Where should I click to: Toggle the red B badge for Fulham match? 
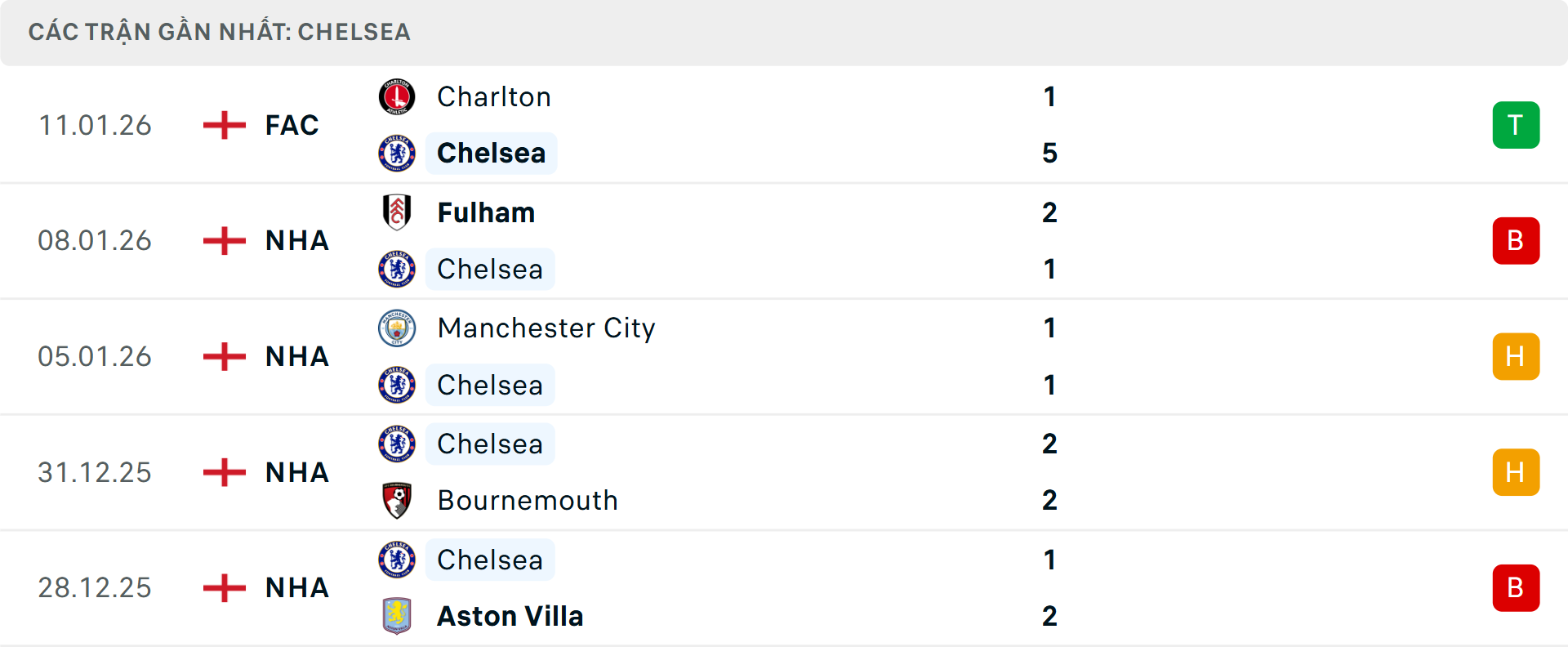[x=1517, y=241]
